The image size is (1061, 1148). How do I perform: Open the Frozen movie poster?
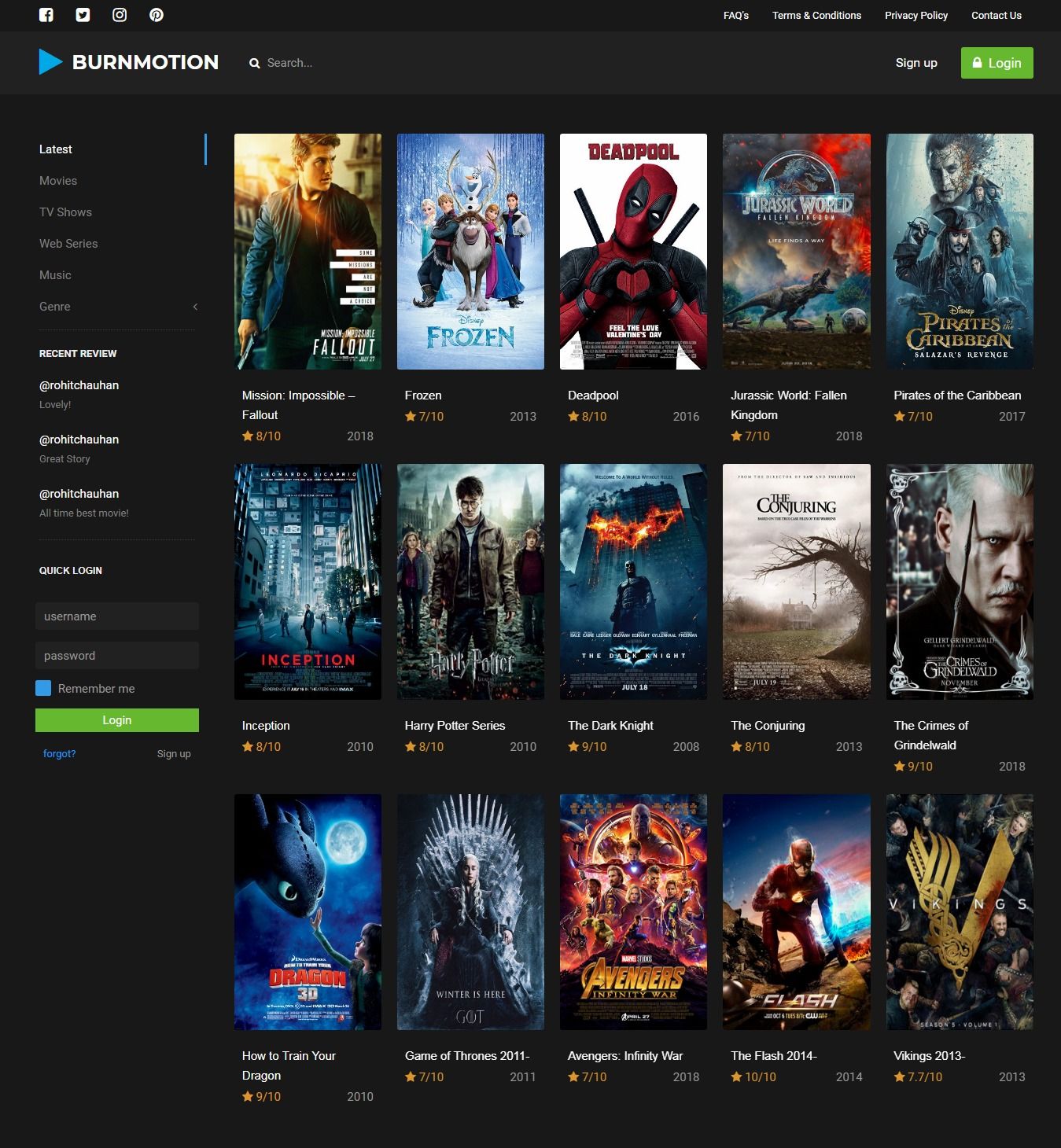(x=470, y=252)
